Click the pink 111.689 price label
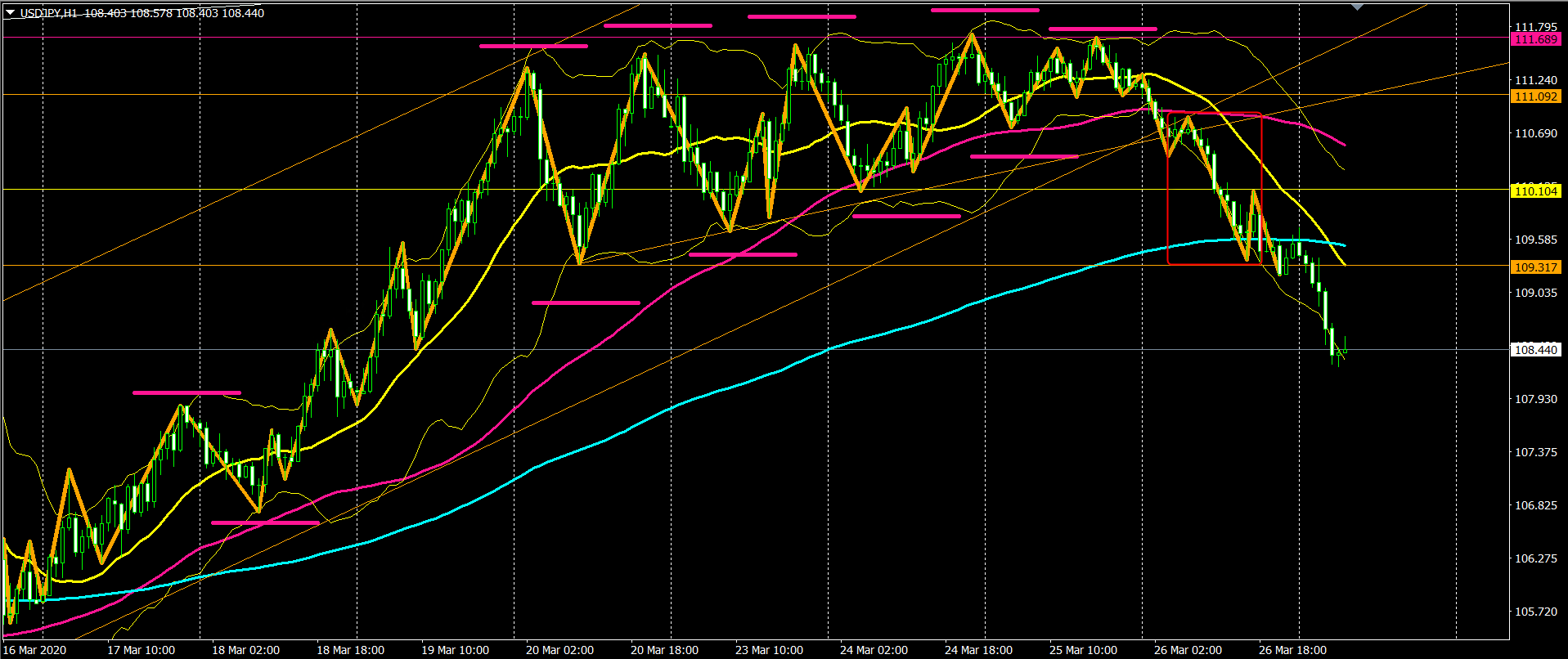 1536,39
